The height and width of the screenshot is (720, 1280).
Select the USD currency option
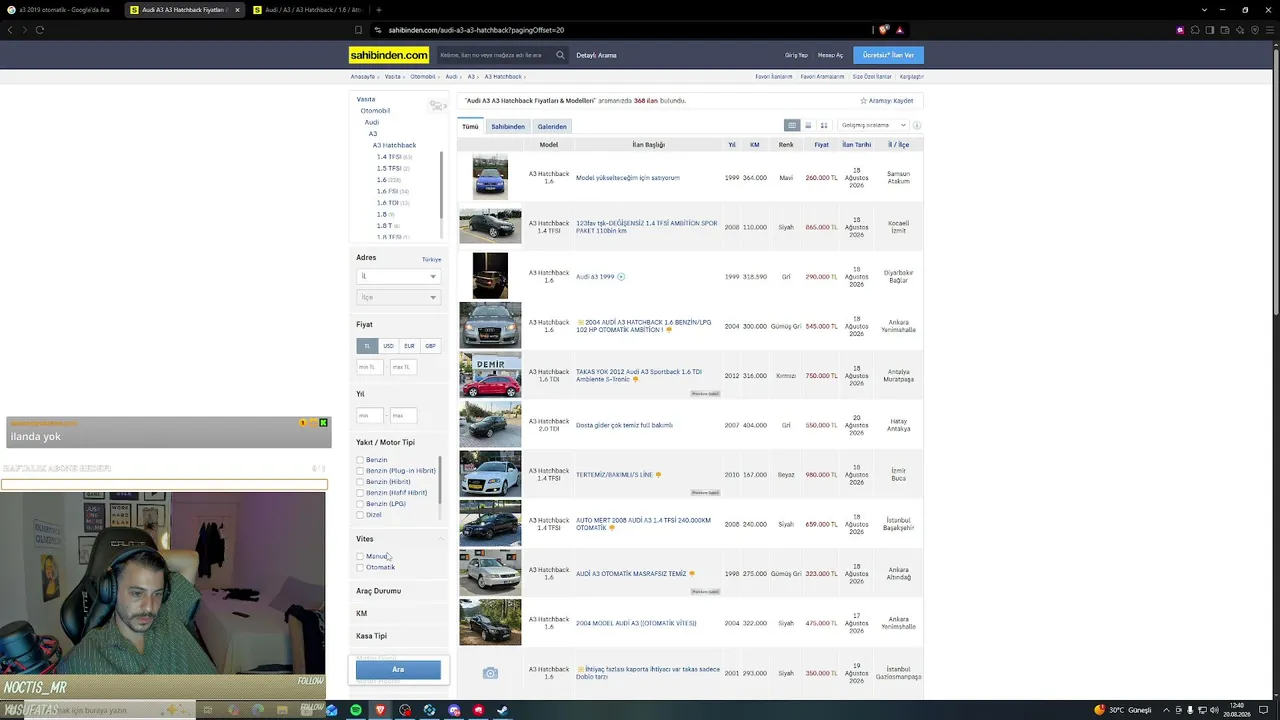(388, 346)
